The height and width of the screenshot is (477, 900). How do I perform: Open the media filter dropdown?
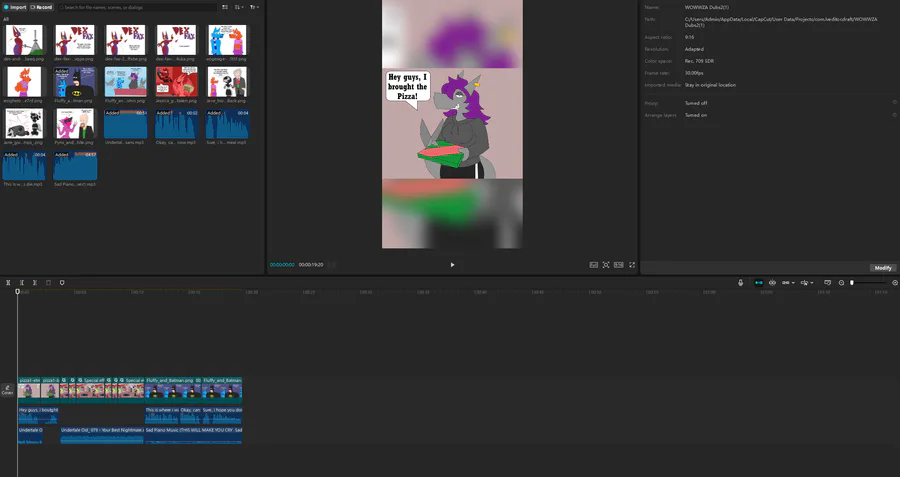pos(254,7)
